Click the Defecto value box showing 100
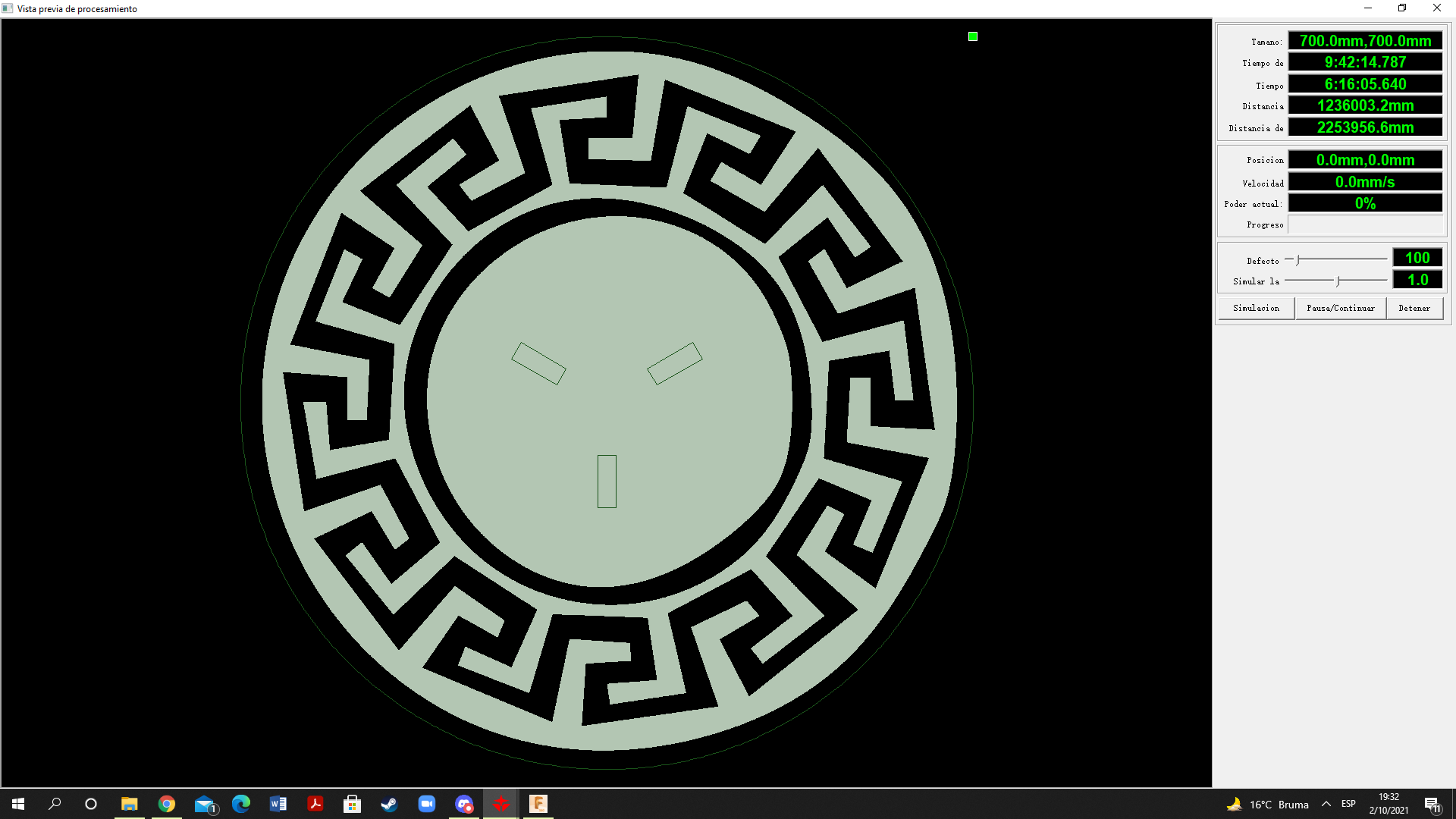 pyautogui.click(x=1417, y=258)
